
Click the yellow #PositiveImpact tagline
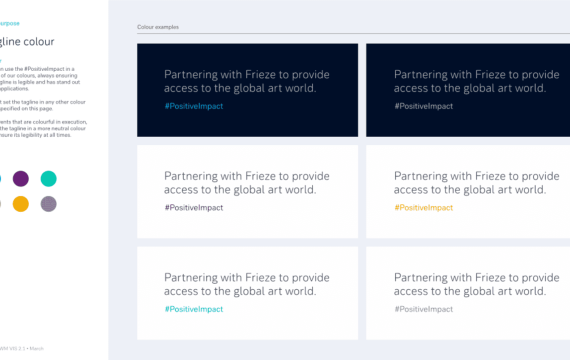(424, 208)
